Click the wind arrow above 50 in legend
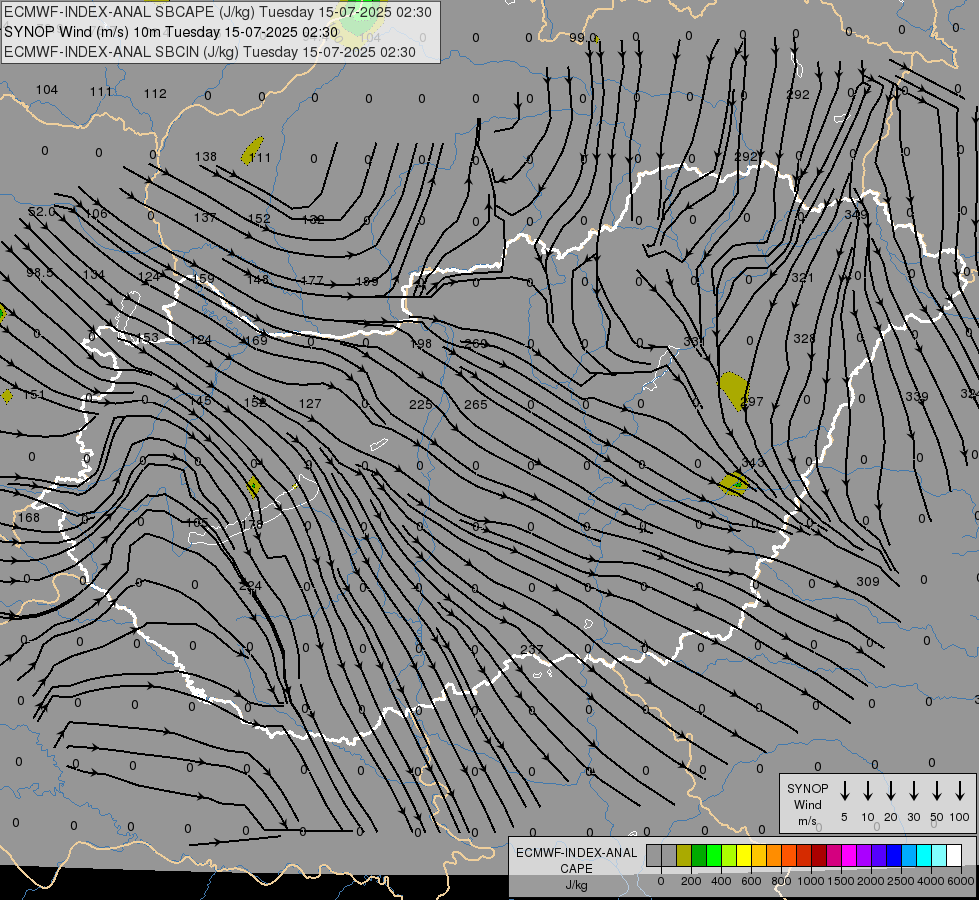979x900 pixels. [937, 791]
